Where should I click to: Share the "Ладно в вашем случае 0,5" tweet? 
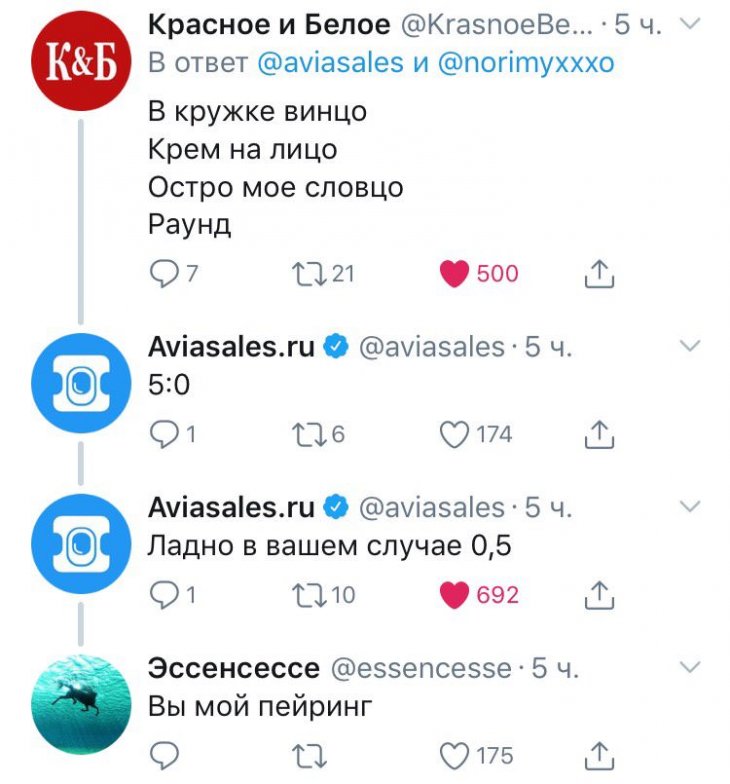[598, 595]
